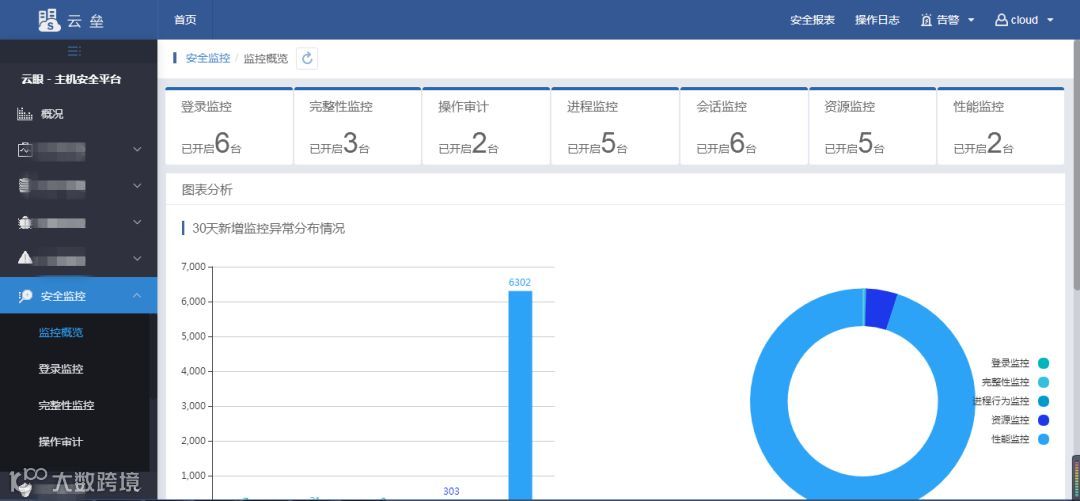Image resolution: width=1080 pixels, height=501 pixels.
Task: Toggle 进程行为监控 legend color dot
Action: coord(1043,401)
